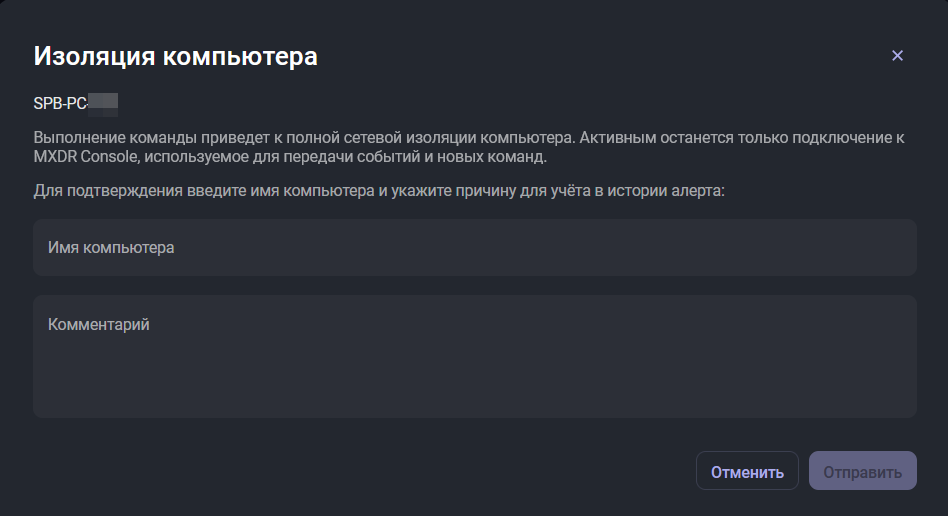Click the Для подтверждения instruction line
The image size is (948, 516).
378,189
